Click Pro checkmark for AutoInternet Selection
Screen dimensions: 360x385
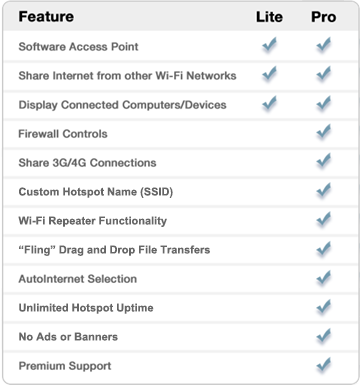(x=323, y=277)
